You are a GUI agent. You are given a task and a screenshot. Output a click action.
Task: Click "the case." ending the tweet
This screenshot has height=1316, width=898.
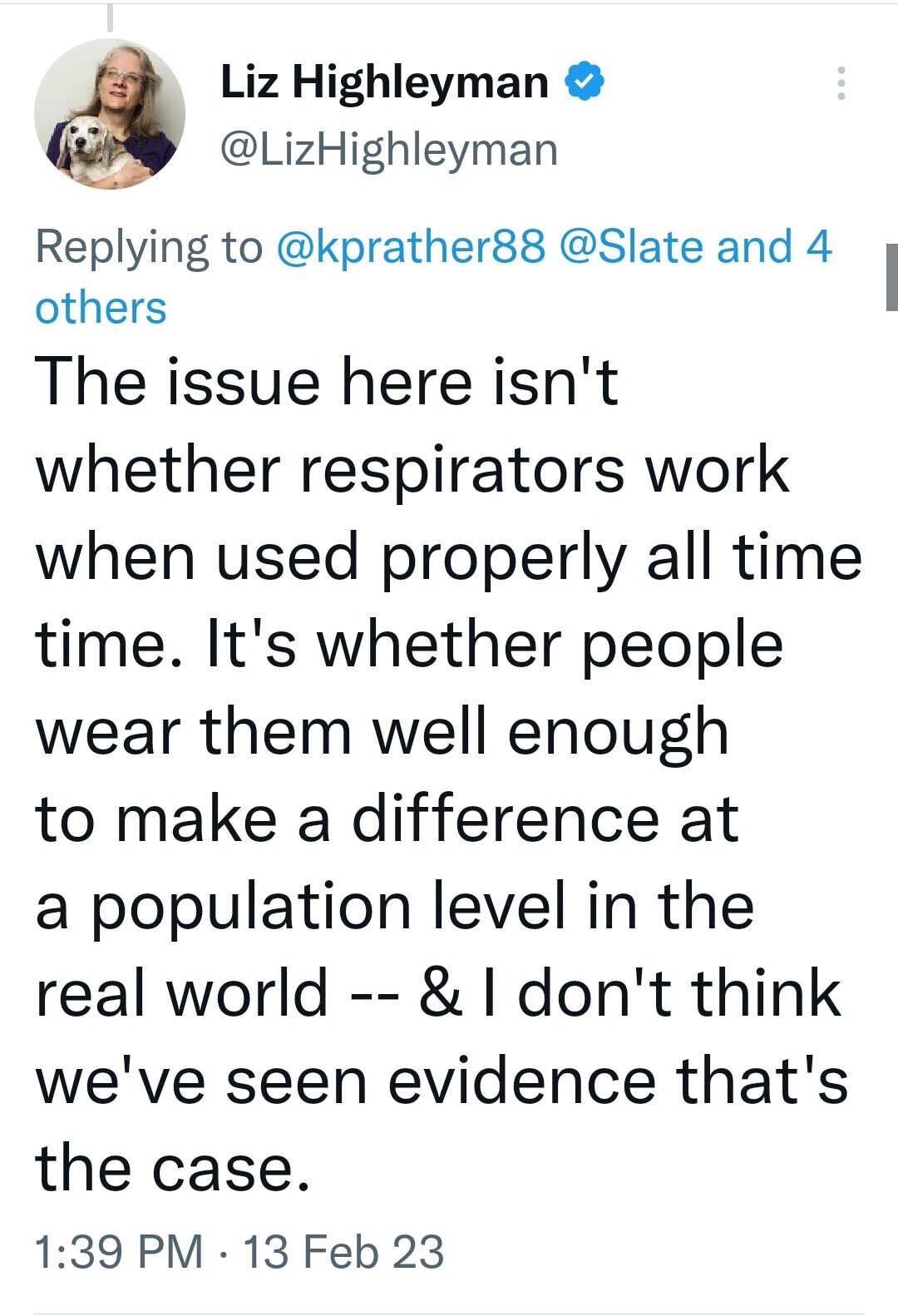[x=172, y=1169]
